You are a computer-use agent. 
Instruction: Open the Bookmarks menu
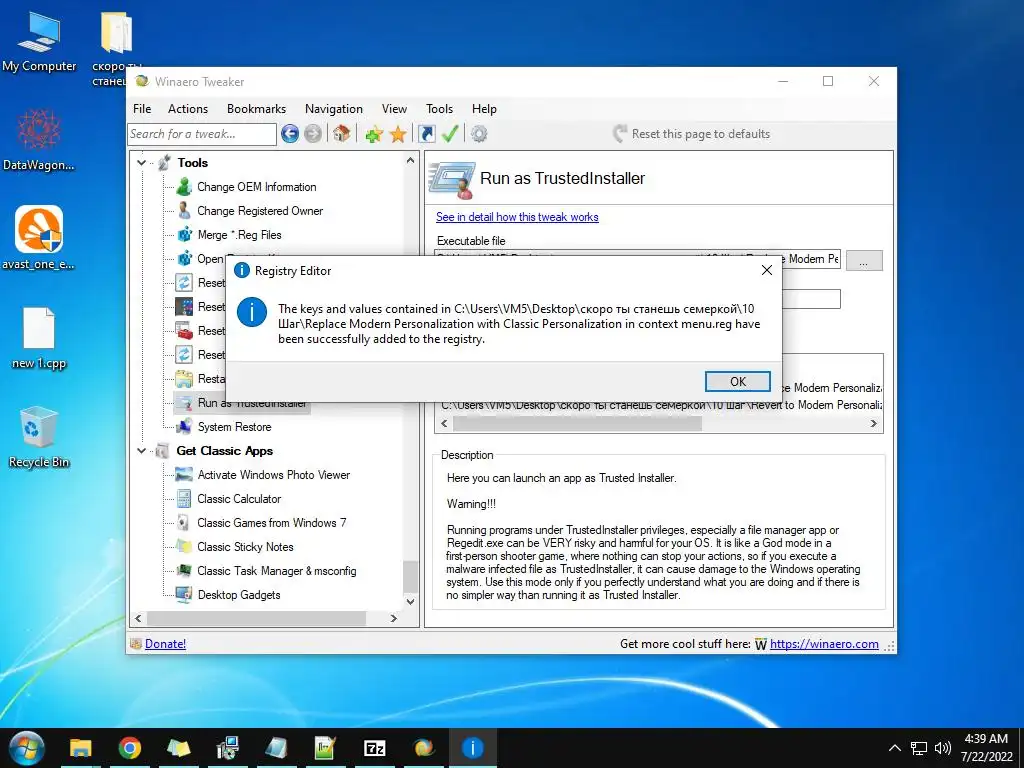(x=256, y=109)
